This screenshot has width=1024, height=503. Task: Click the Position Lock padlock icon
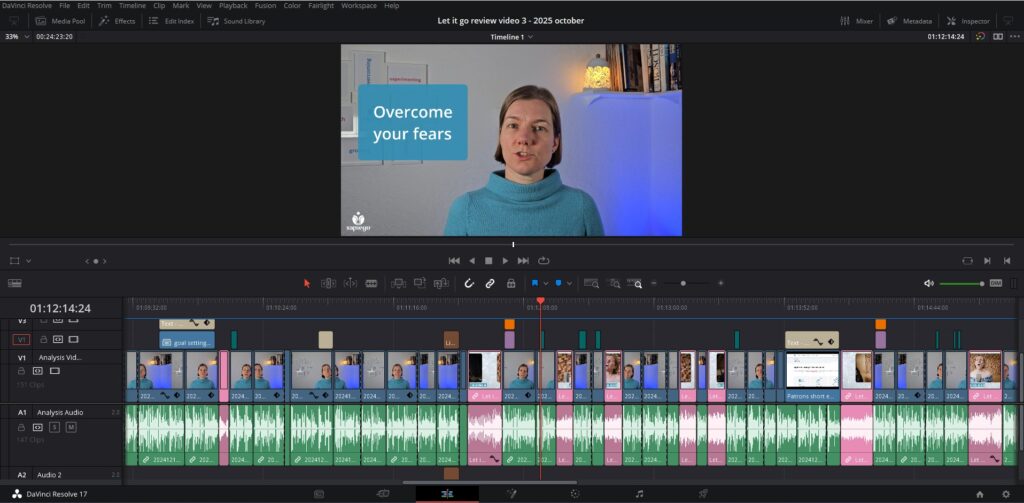511,283
